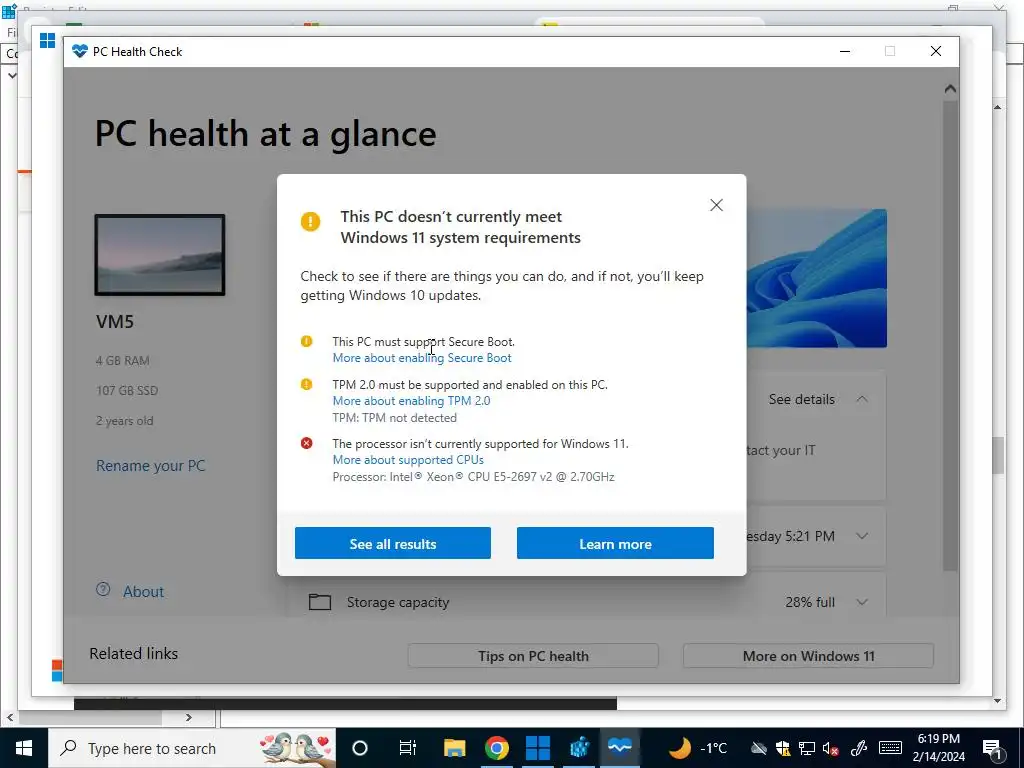
Task: Open the About link
Action: pos(144,592)
